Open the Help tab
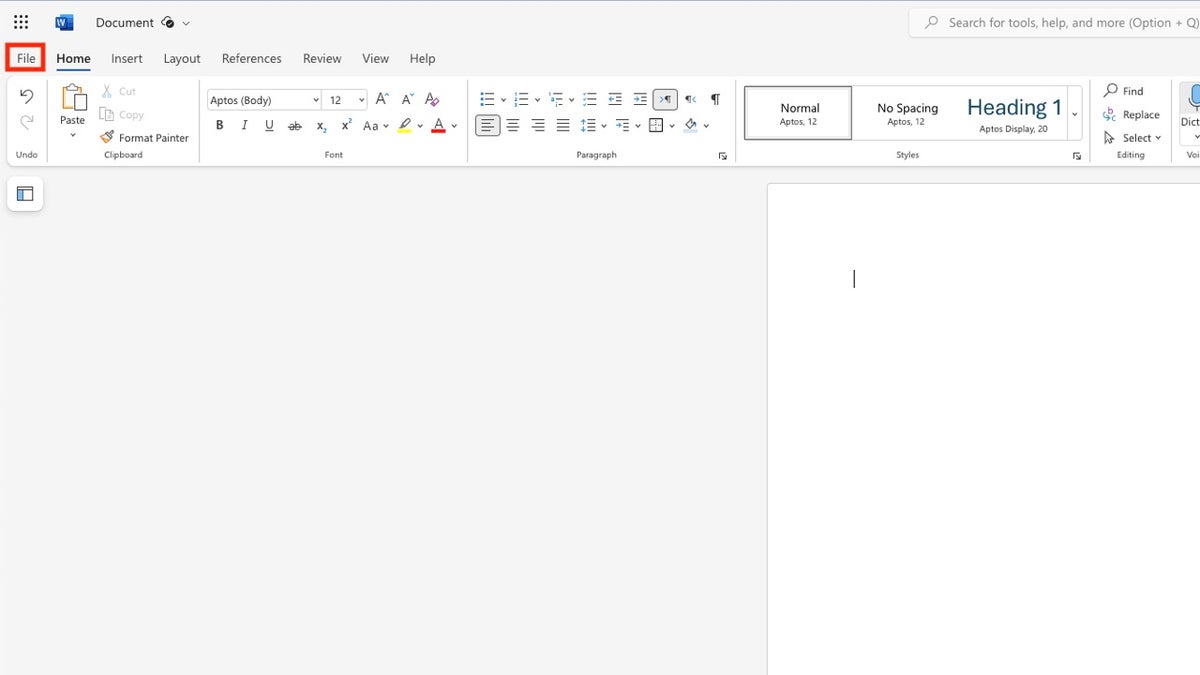1200x675 pixels. click(423, 58)
